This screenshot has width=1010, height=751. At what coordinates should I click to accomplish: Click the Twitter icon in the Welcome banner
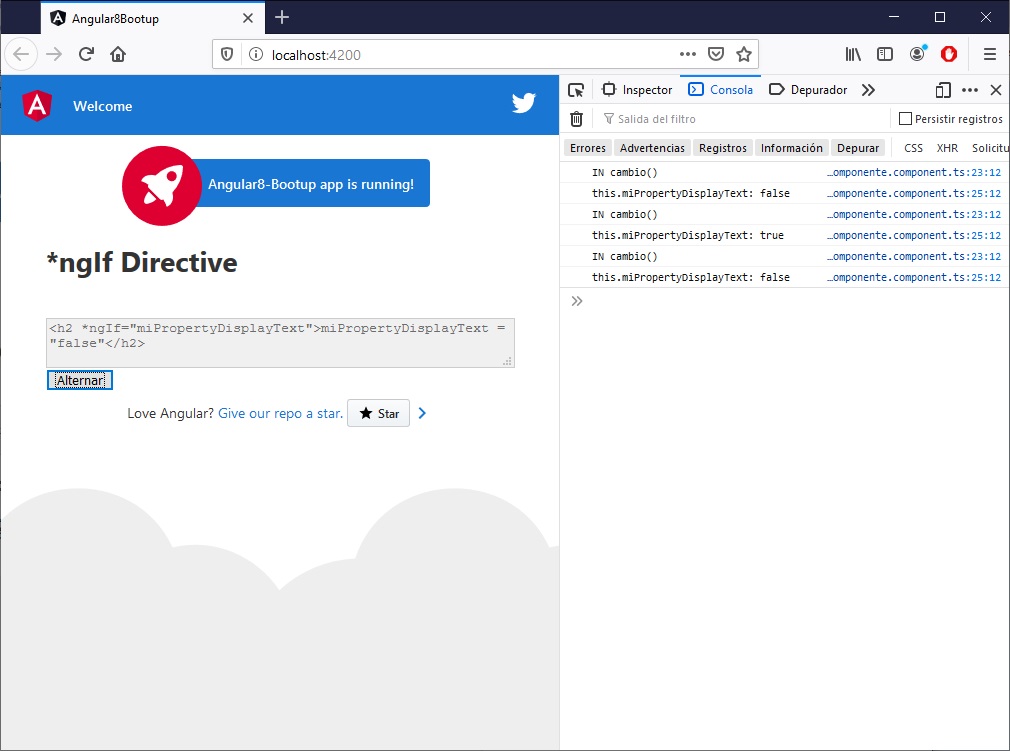tap(524, 103)
